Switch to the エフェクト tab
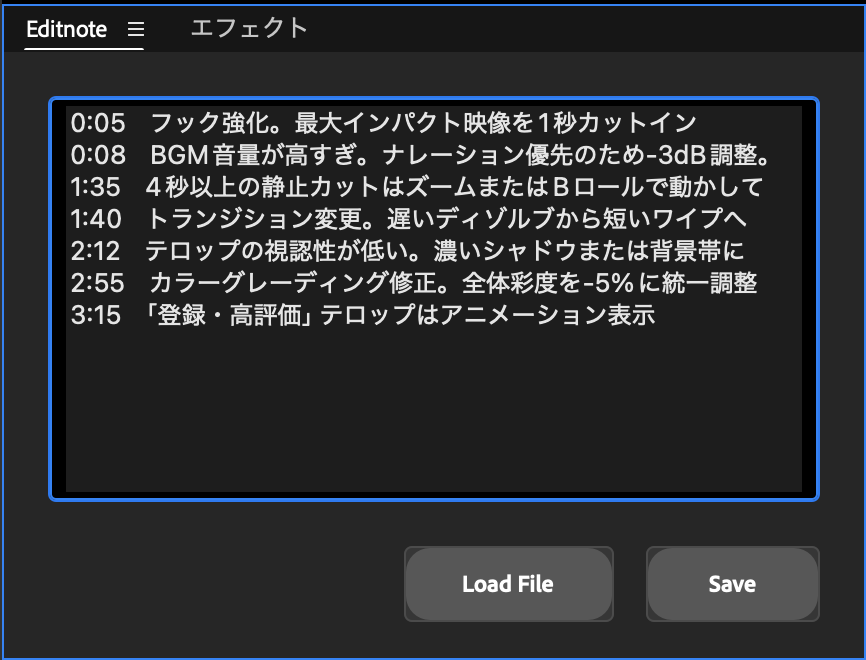Viewport: 866px width, 660px height. coord(247,29)
